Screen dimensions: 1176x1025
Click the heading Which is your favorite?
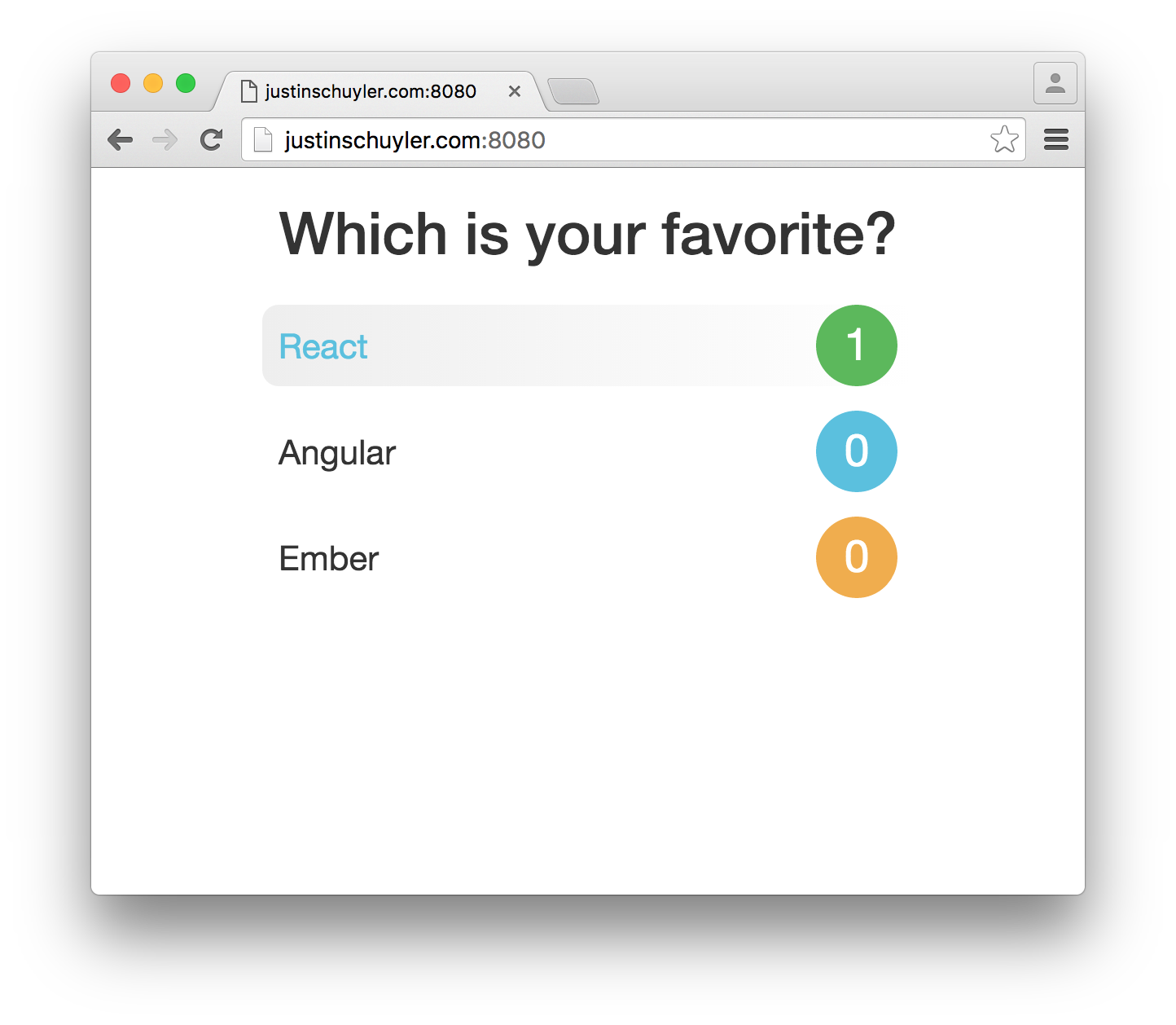point(587,234)
